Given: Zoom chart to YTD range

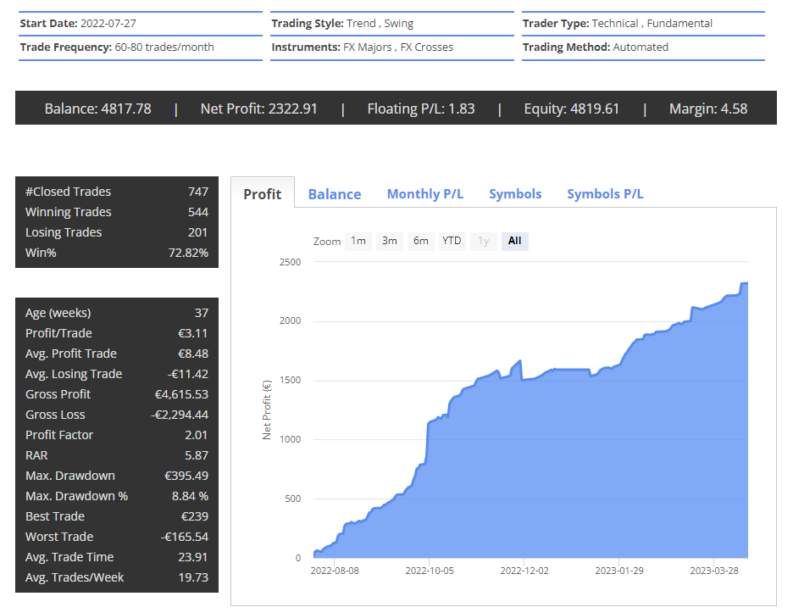Looking at the screenshot, I should tap(452, 241).
